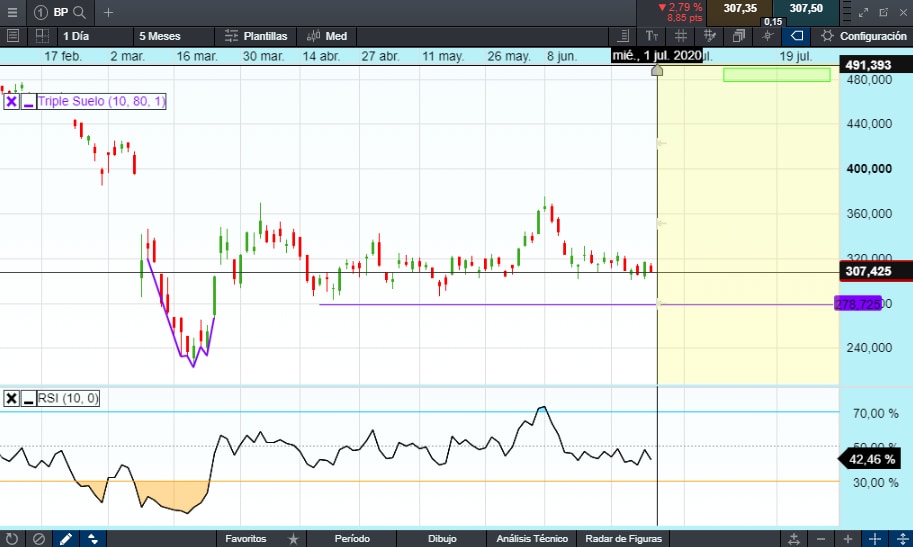
Task: Click the date marker mié., 1 jul. 2020
Action: point(656,56)
